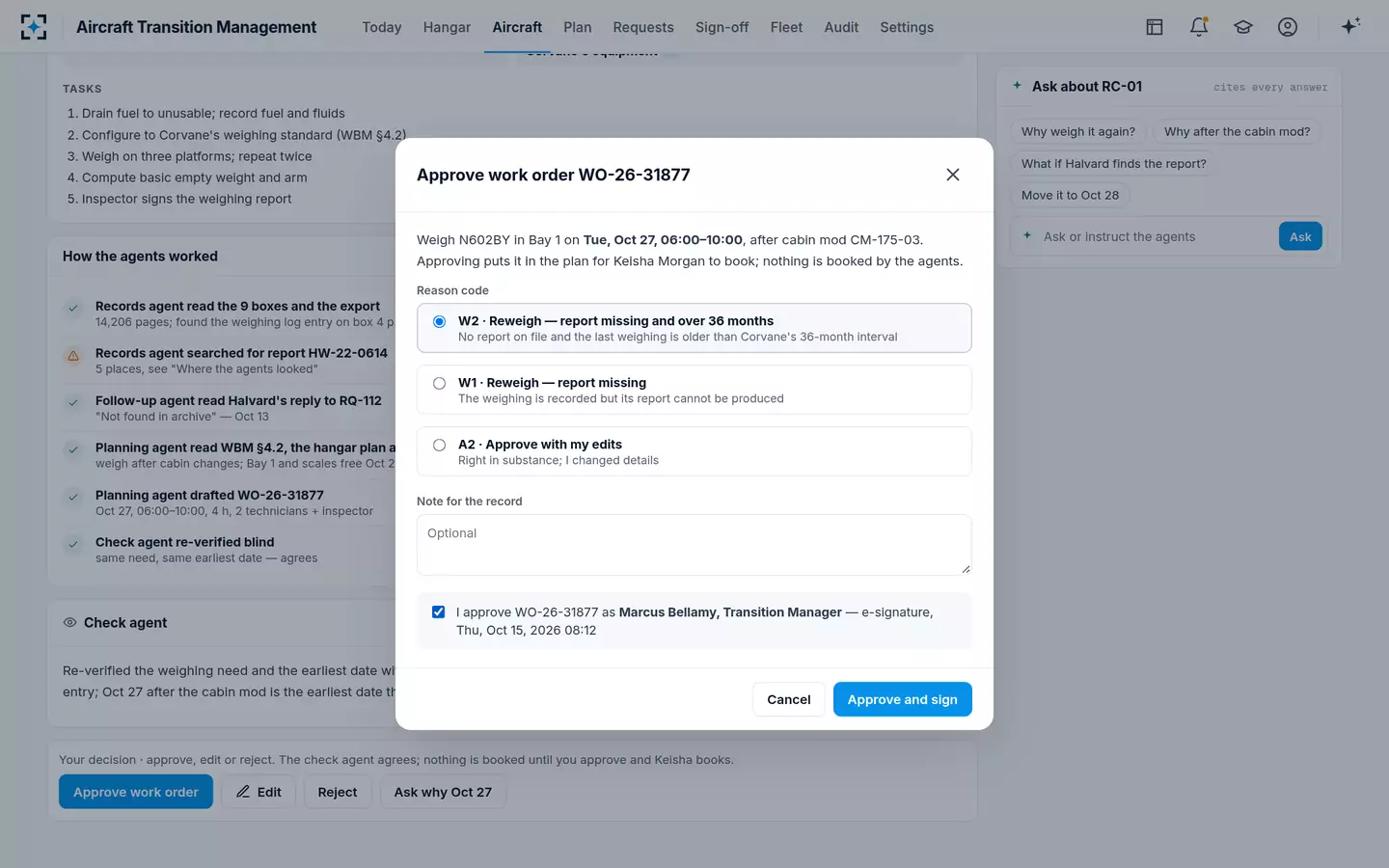Image resolution: width=1389 pixels, height=868 pixels.
Task: Untick the e-signature approval checkbox
Action: [438, 612]
